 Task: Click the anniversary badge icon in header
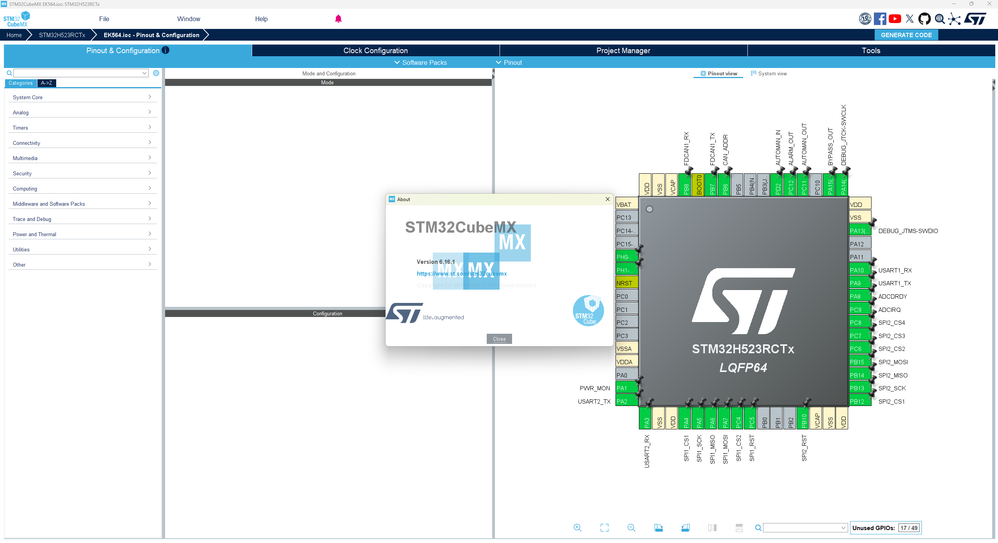coord(864,19)
